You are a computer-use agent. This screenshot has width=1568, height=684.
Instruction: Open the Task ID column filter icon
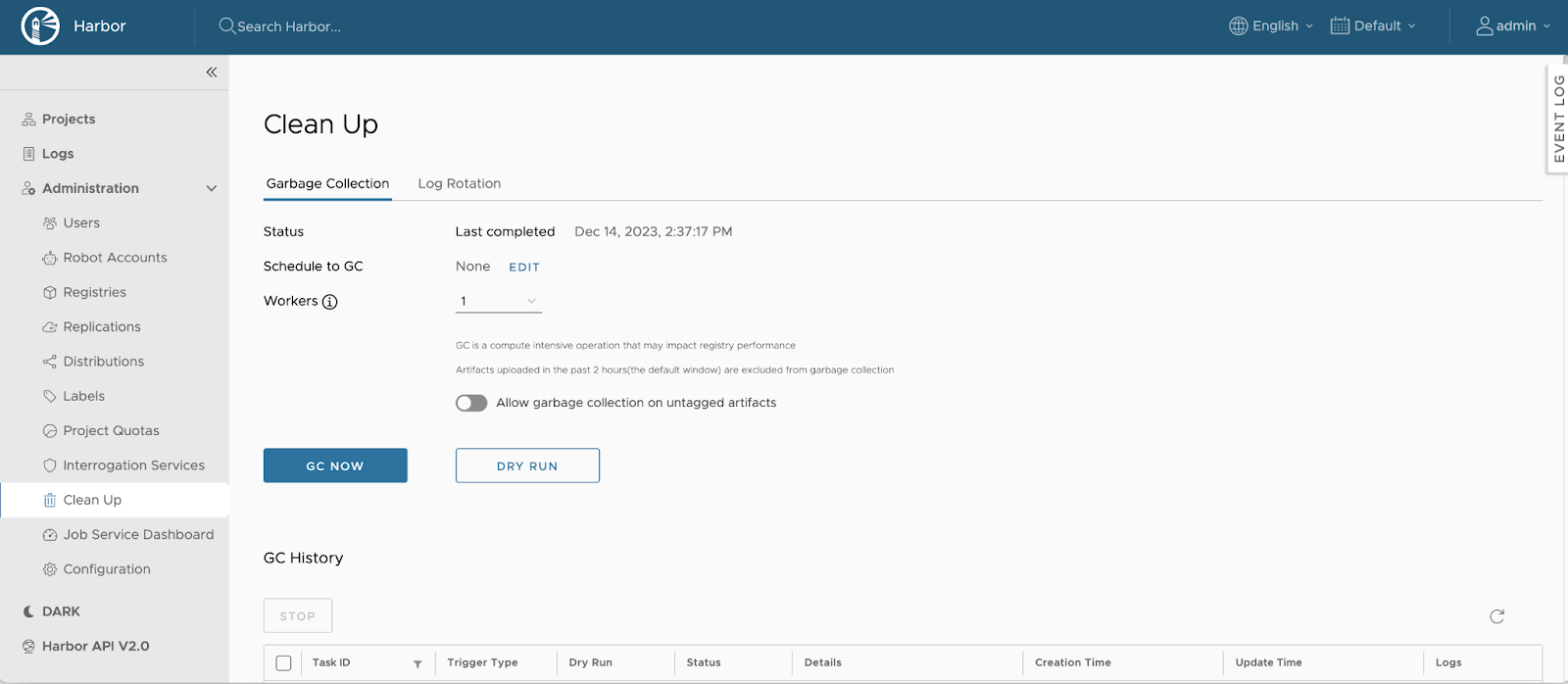(417, 663)
